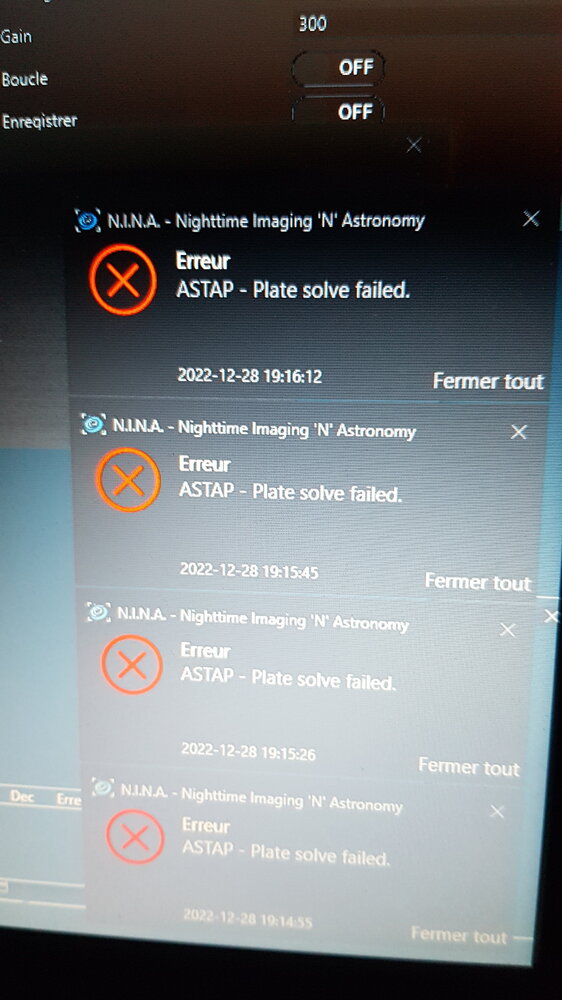Dismiss the 19:15:45 error notification
Screen dimensions: 562x1000
(x=519, y=432)
